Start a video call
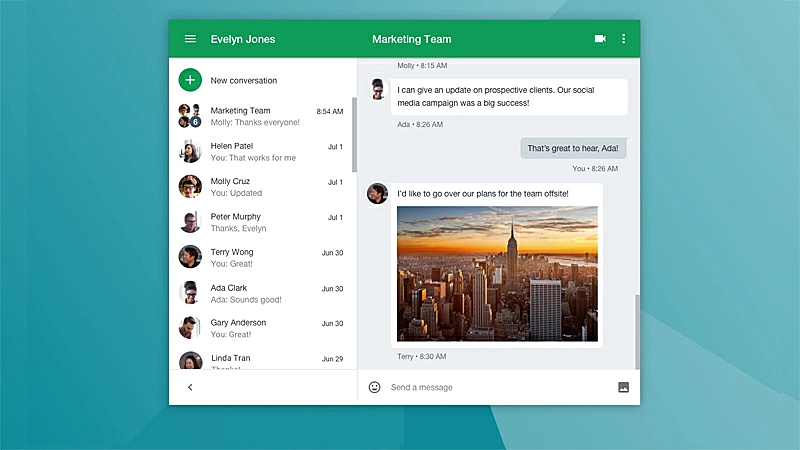The height and width of the screenshot is (450, 800). (x=600, y=39)
